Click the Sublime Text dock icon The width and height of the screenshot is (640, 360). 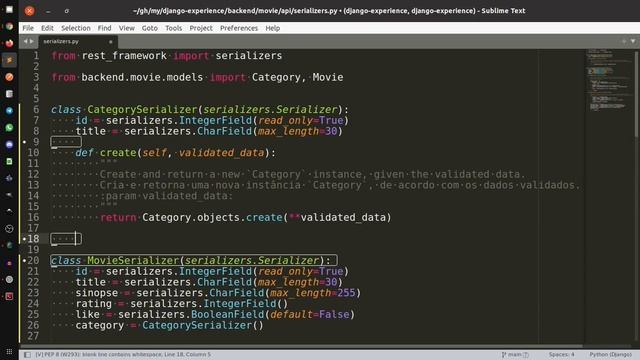coord(9,60)
